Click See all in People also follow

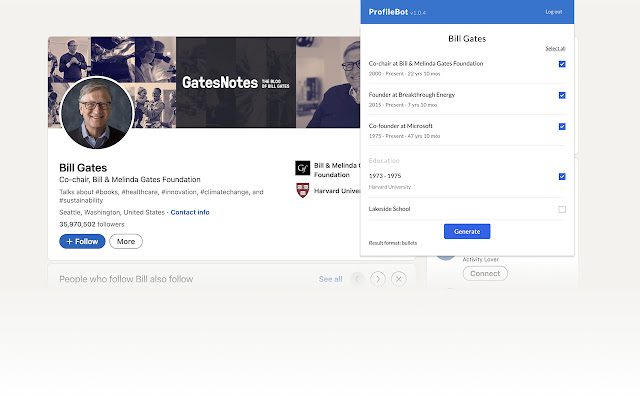pos(331,279)
